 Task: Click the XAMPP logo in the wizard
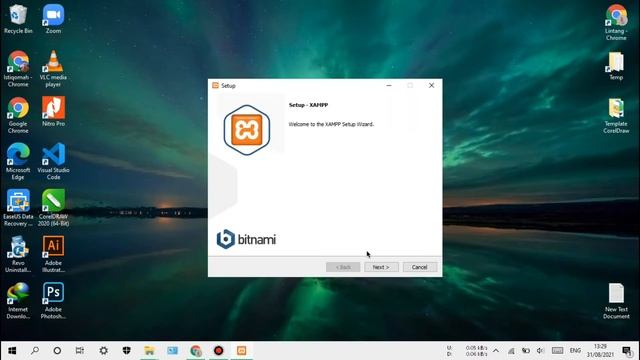coord(247,130)
